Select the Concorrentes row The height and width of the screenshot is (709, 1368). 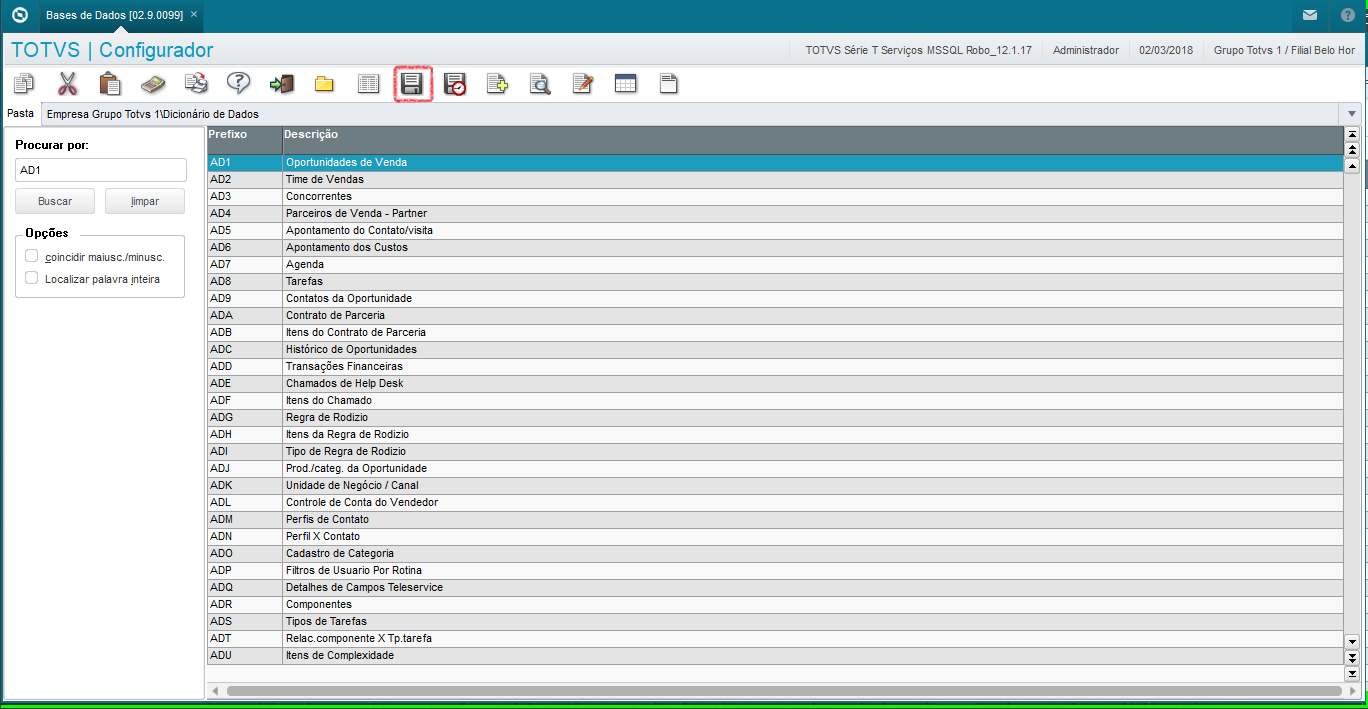click(774, 196)
